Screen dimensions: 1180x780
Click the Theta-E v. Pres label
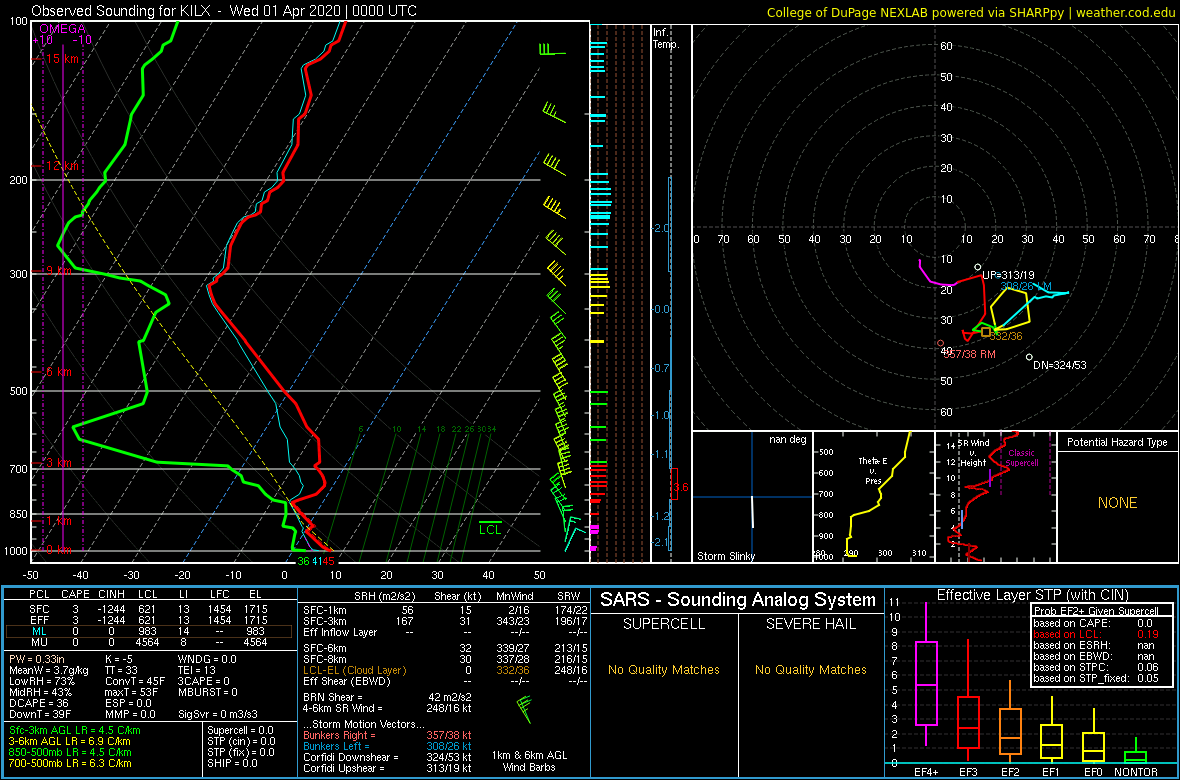[874, 471]
